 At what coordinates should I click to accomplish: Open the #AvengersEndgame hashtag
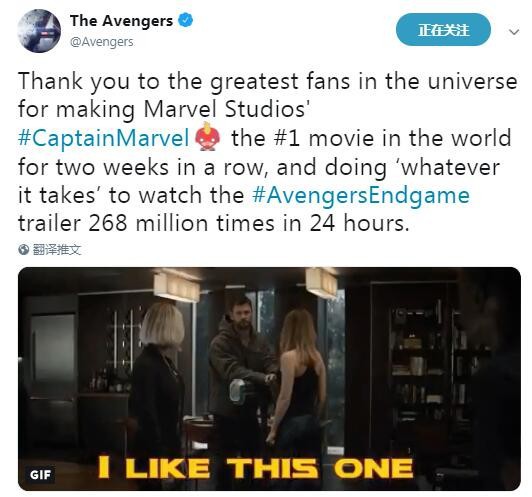pos(361,196)
